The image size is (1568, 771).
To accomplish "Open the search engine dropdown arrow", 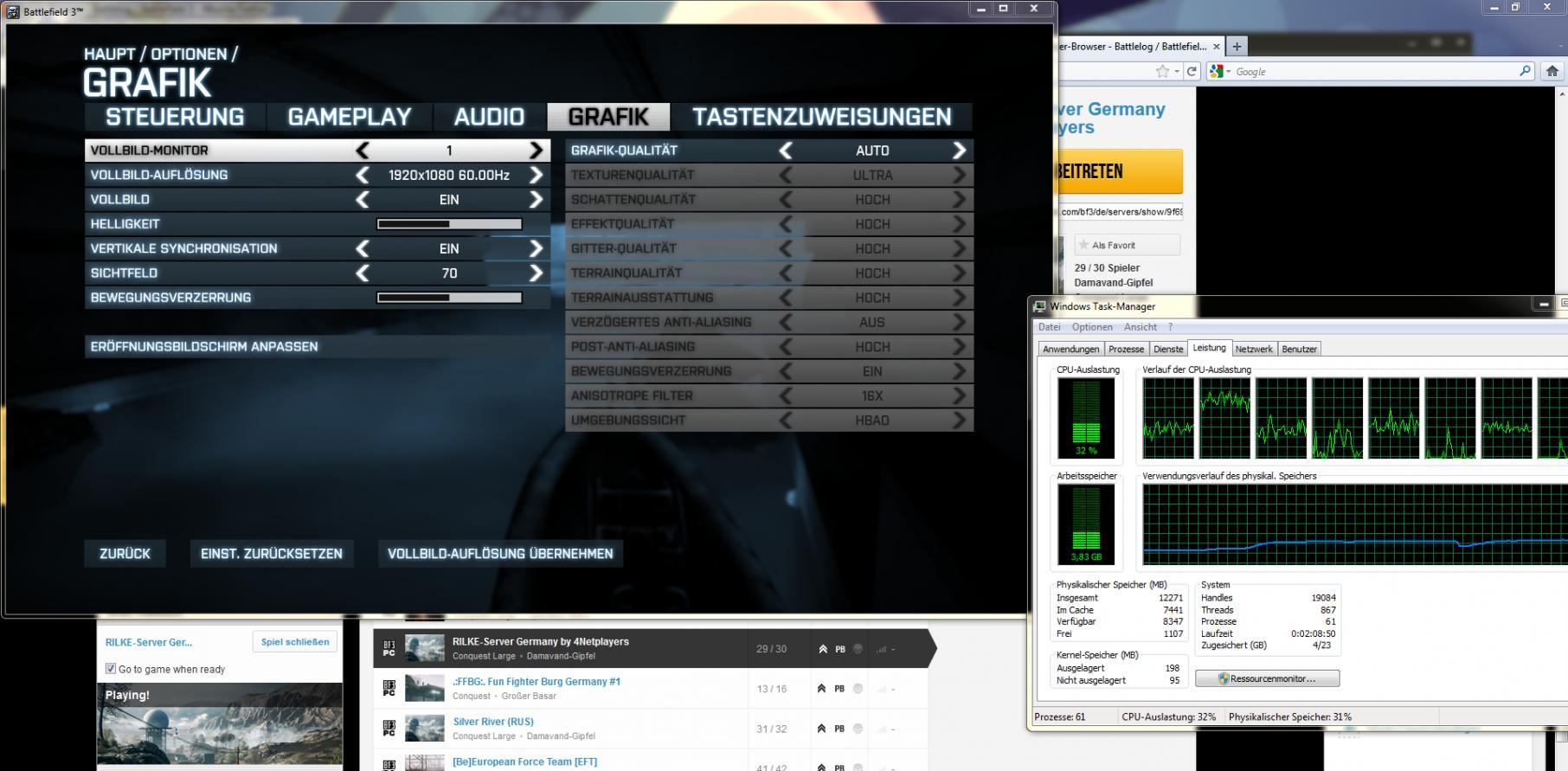I will (x=1229, y=72).
